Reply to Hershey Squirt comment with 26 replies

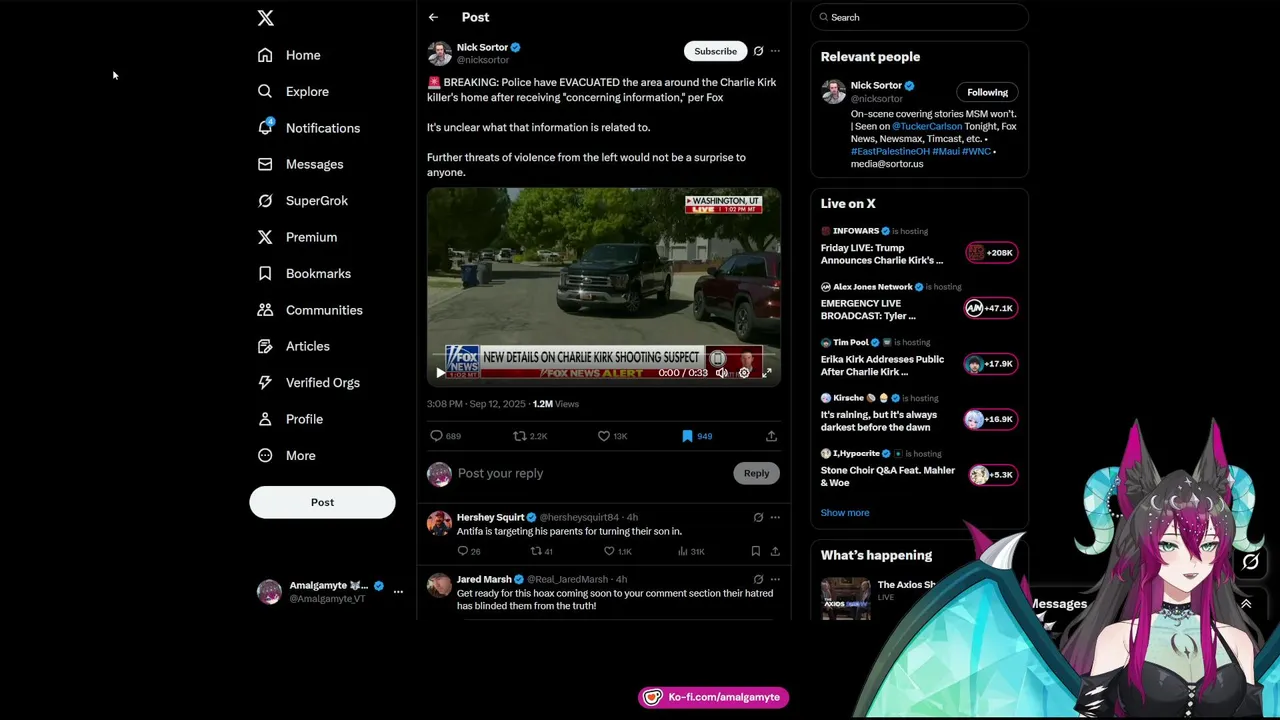462,551
